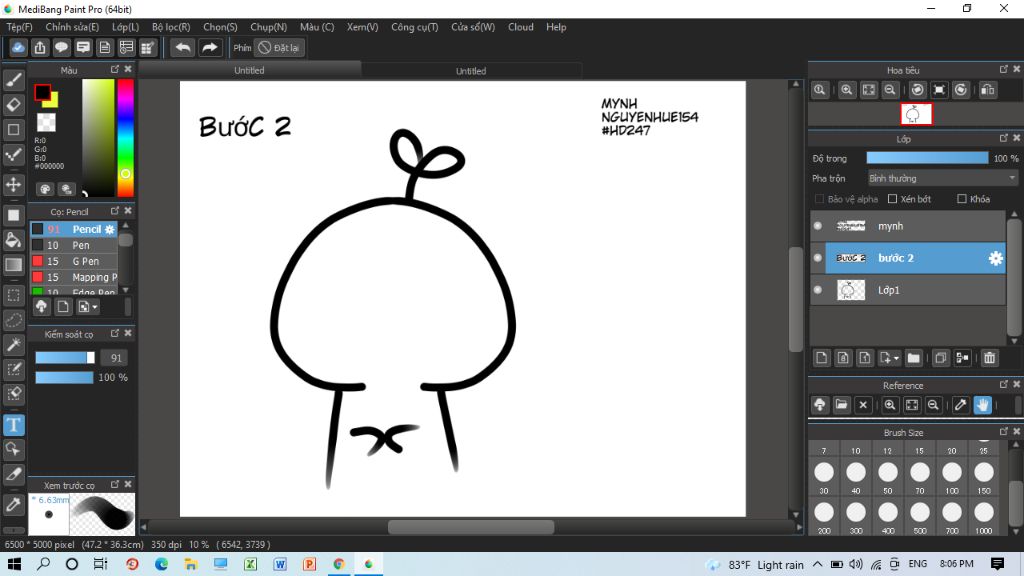The height and width of the screenshot is (576, 1024).
Task: Select the Brush tool in left toolbar
Action: [x=14, y=80]
